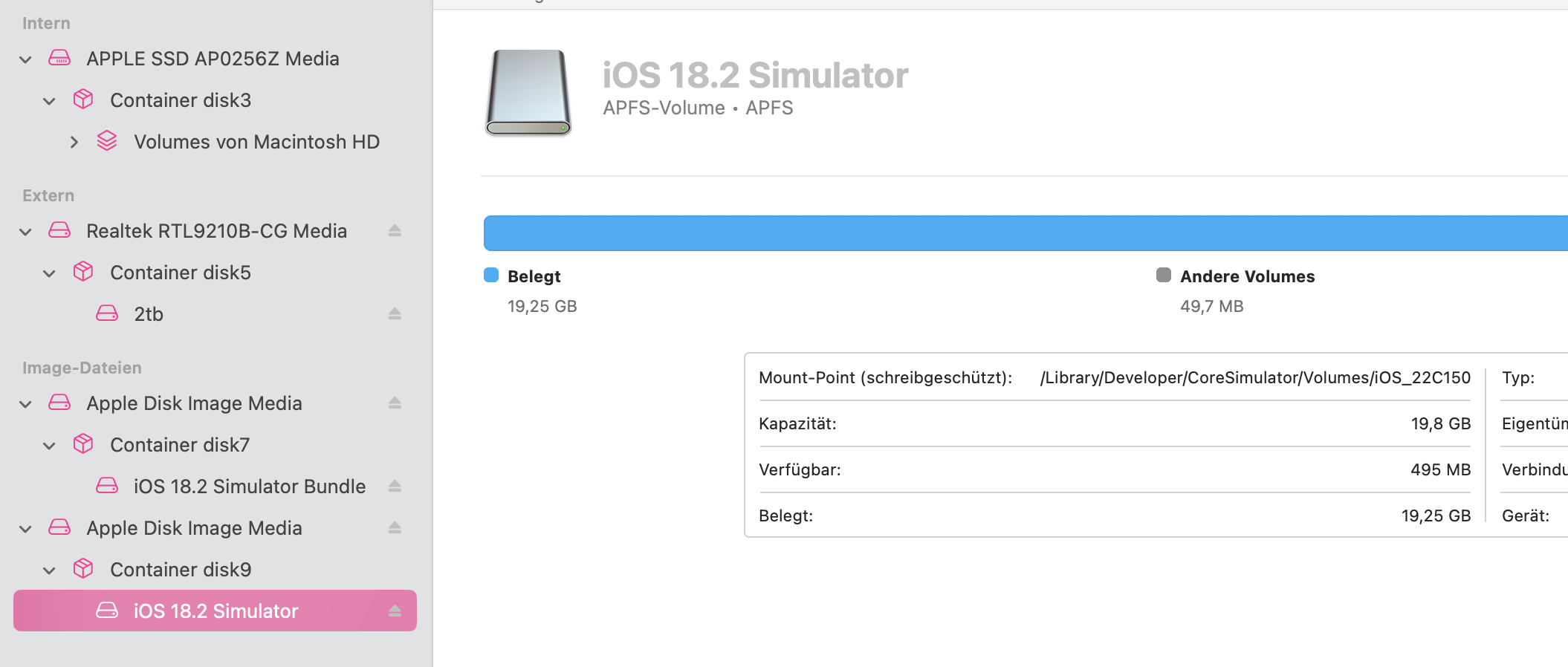
Task: Collapse Container disk9 tree node
Action: (50, 570)
